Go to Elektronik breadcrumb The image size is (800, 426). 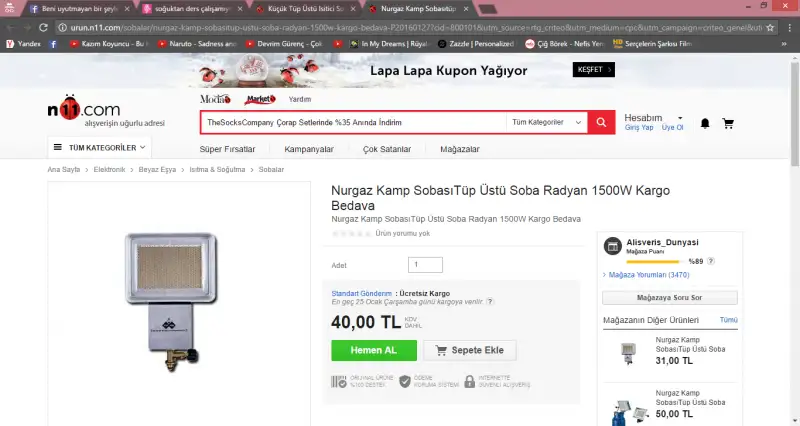109,169
